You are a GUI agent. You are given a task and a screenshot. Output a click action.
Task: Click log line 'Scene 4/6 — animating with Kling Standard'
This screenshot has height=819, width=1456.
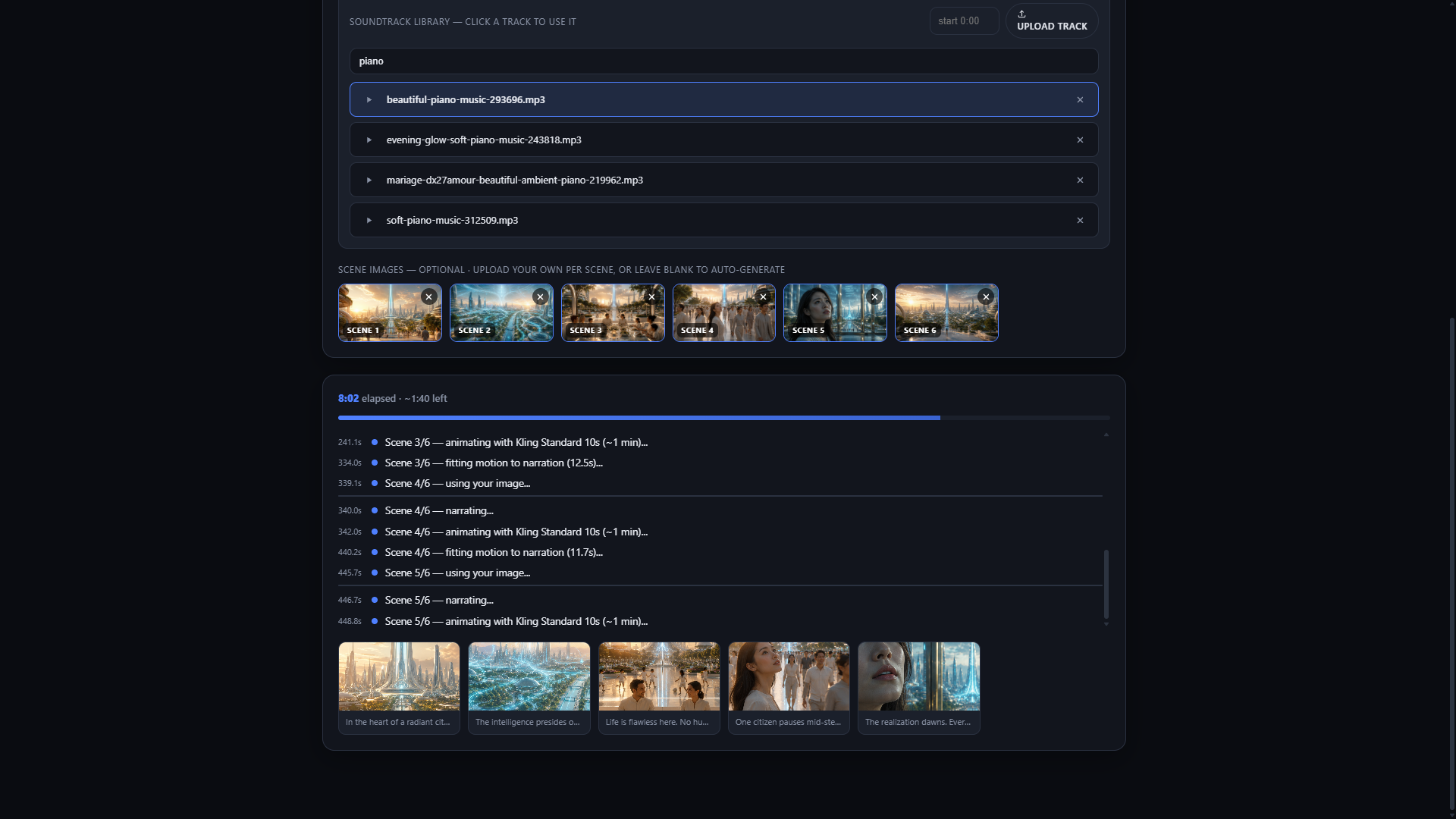tap(516, 532)
